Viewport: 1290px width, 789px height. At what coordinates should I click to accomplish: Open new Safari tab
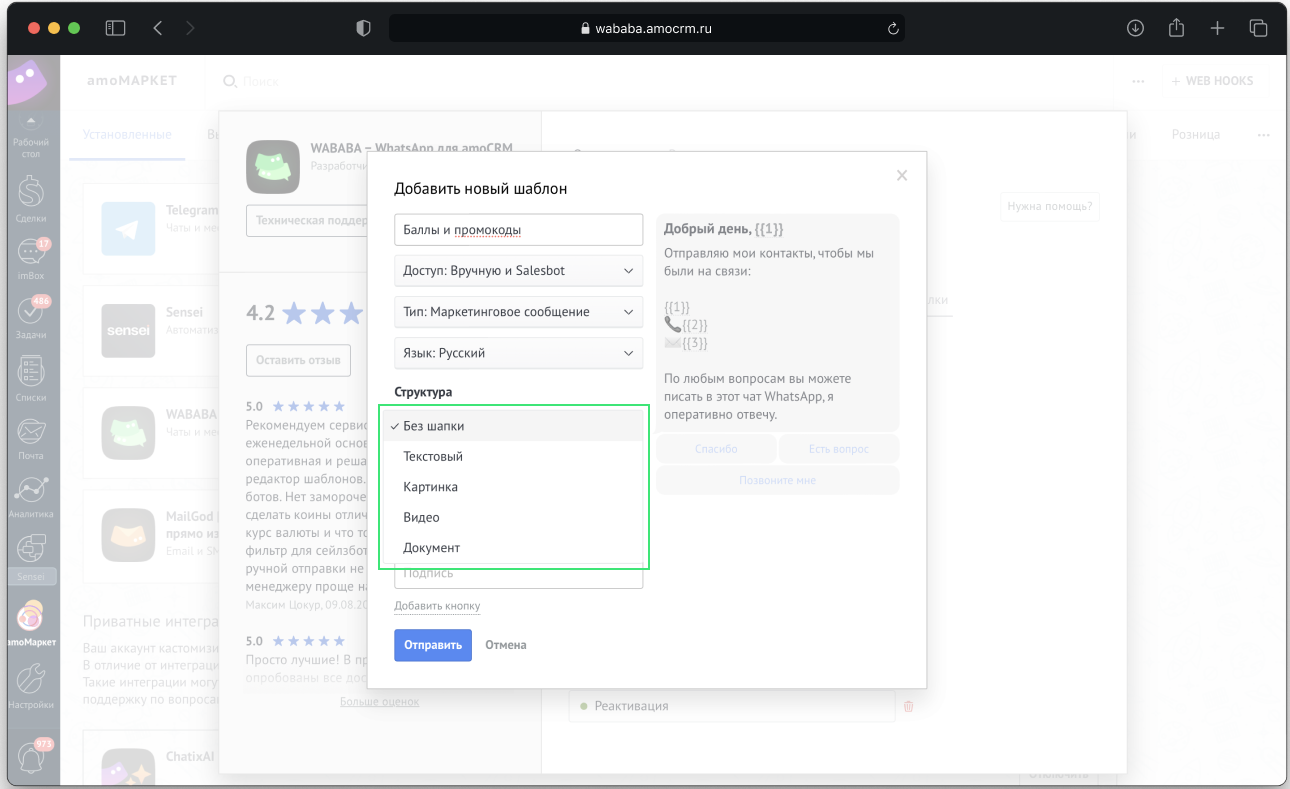coord(1217,28)
